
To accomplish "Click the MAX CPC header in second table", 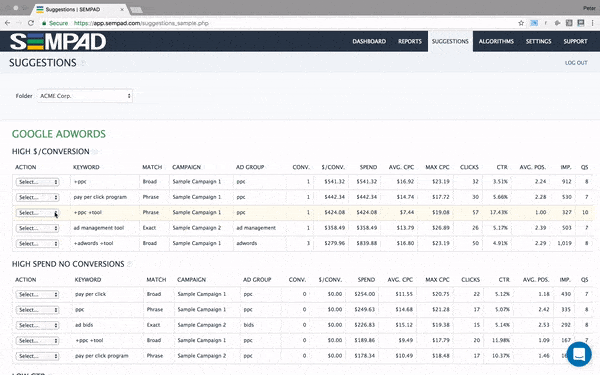I will (437, 280).
